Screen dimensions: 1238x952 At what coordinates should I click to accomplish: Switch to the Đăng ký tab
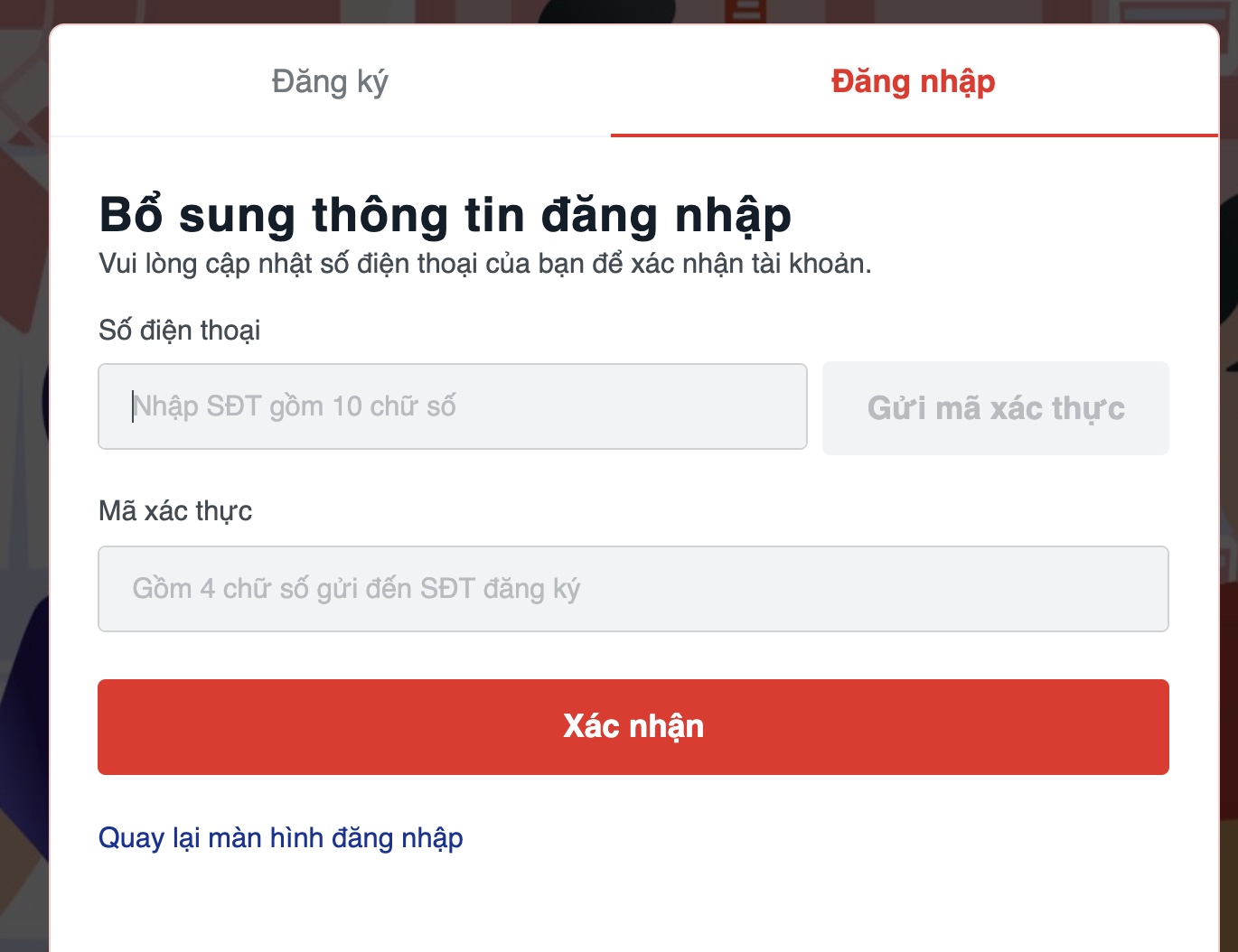(x=330, y=81)
